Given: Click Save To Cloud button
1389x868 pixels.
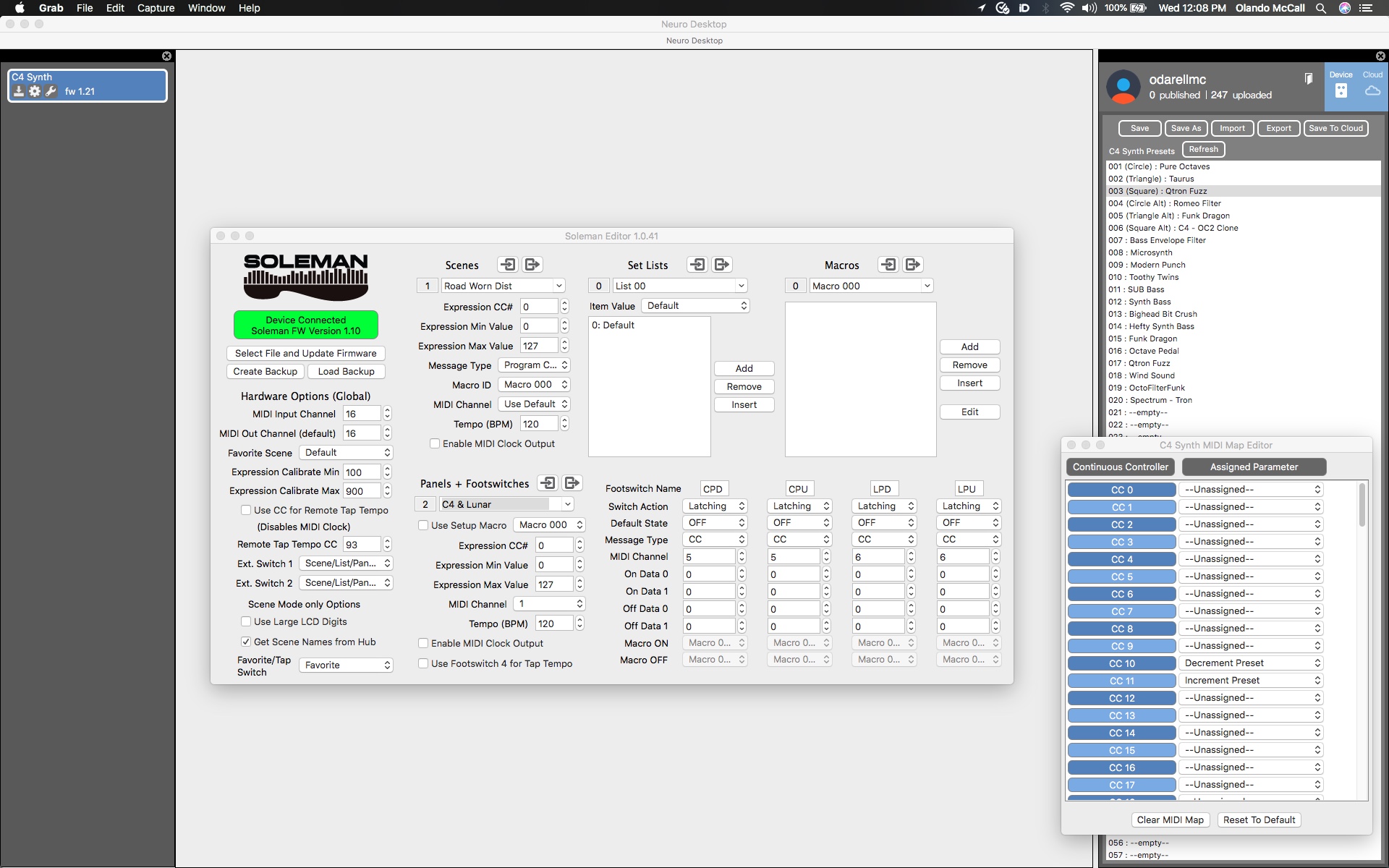Looking at the screenshot, I should pos(1336,128).
